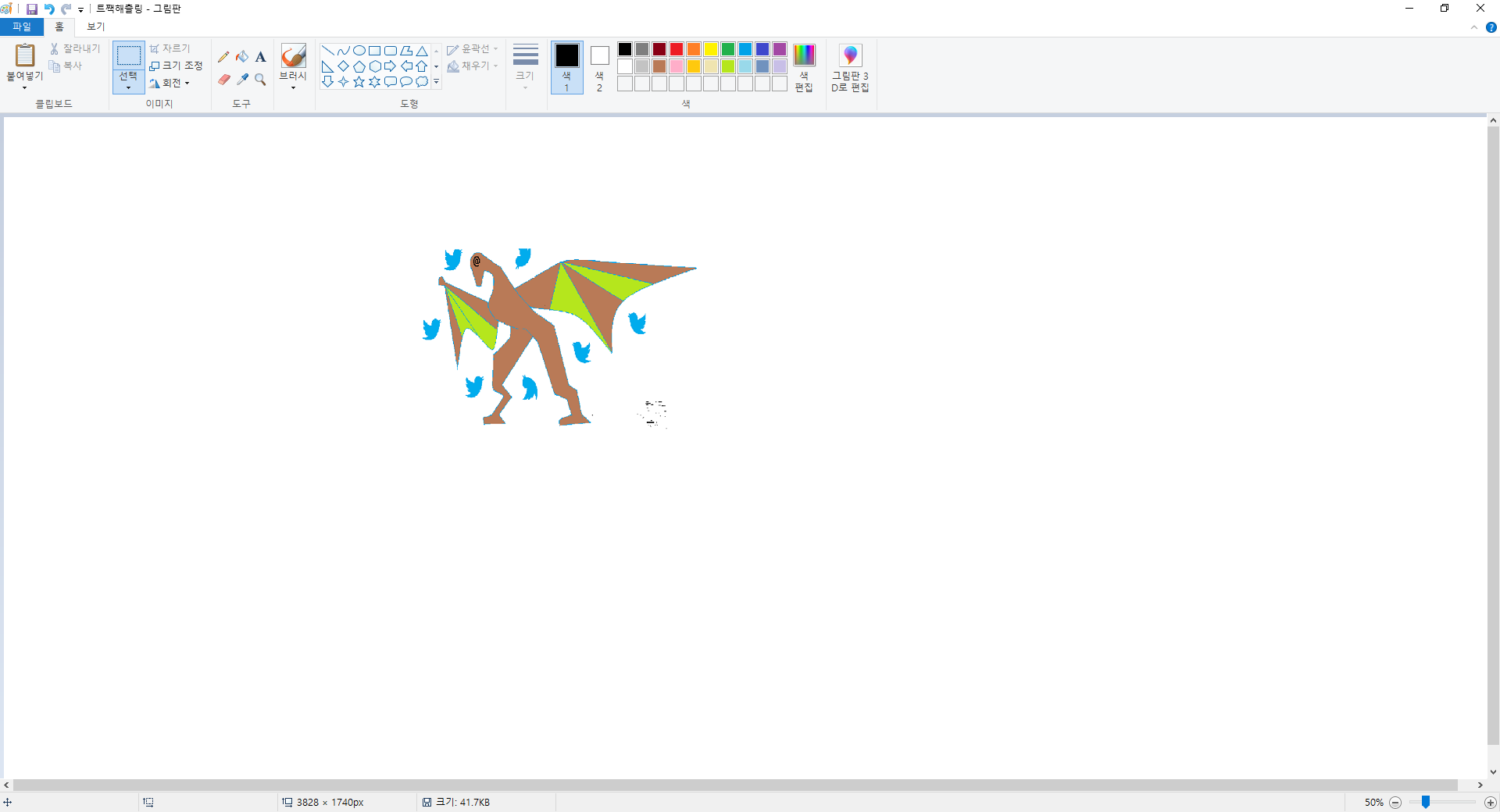Open the File (파일) menu
The width and height of the screenshot is (1500, 812).
(22, 27)
